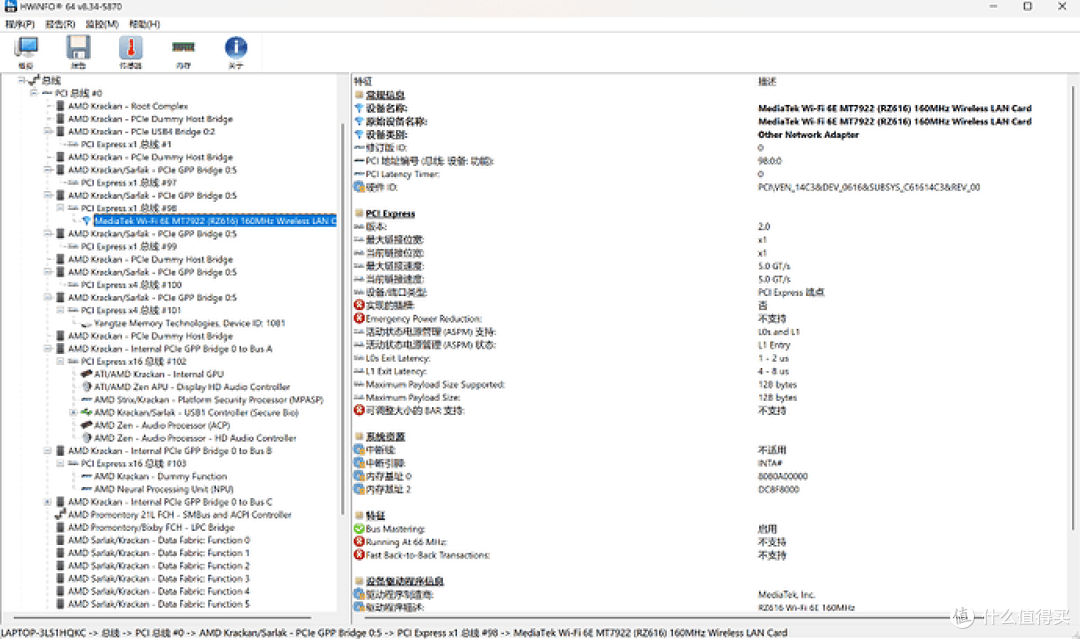Collapse the AMD Krackan PCIe USB4 Bridge 0:2 node
The image size is (1080, 639).
48,132
